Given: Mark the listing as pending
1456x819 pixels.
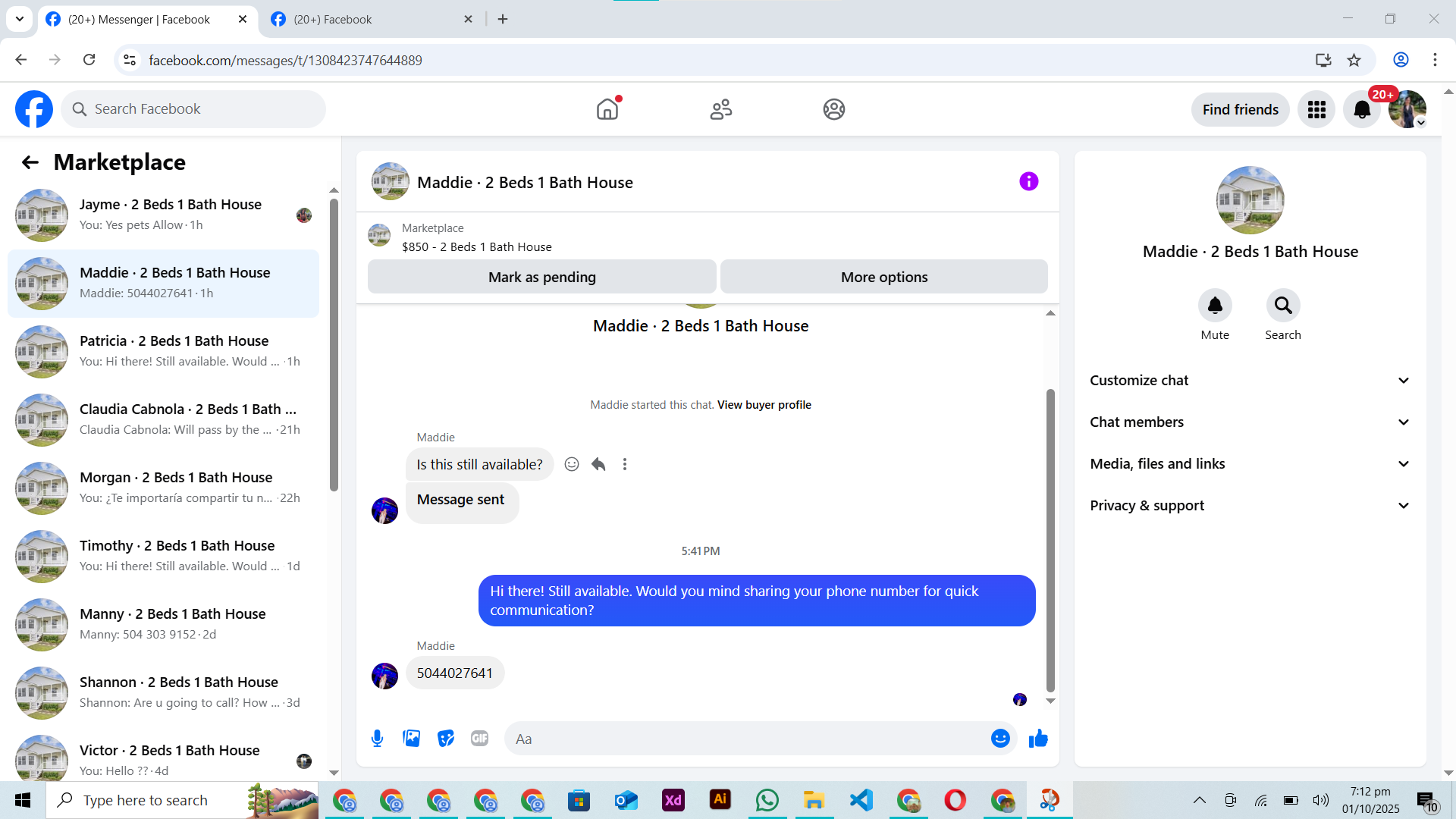Looking at the screenshot, I should (x=542, y=277).
